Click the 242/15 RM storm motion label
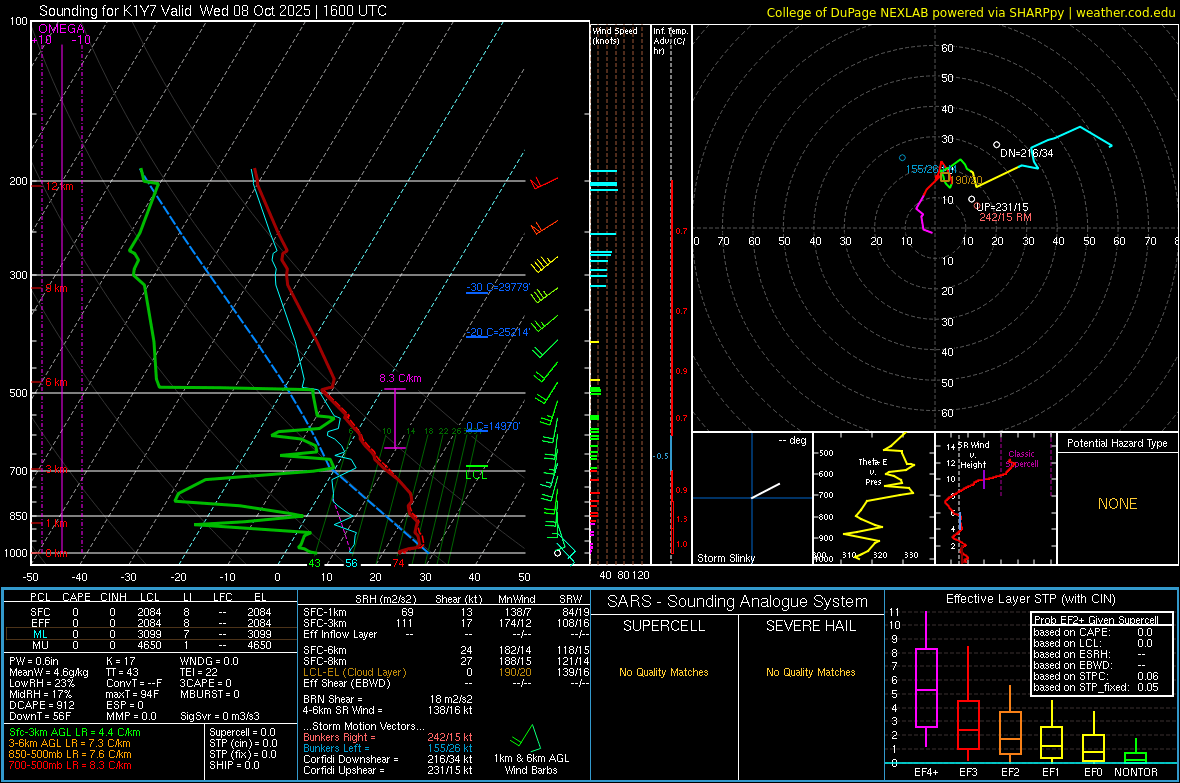1180x783 pixels. pos(1005,218)
